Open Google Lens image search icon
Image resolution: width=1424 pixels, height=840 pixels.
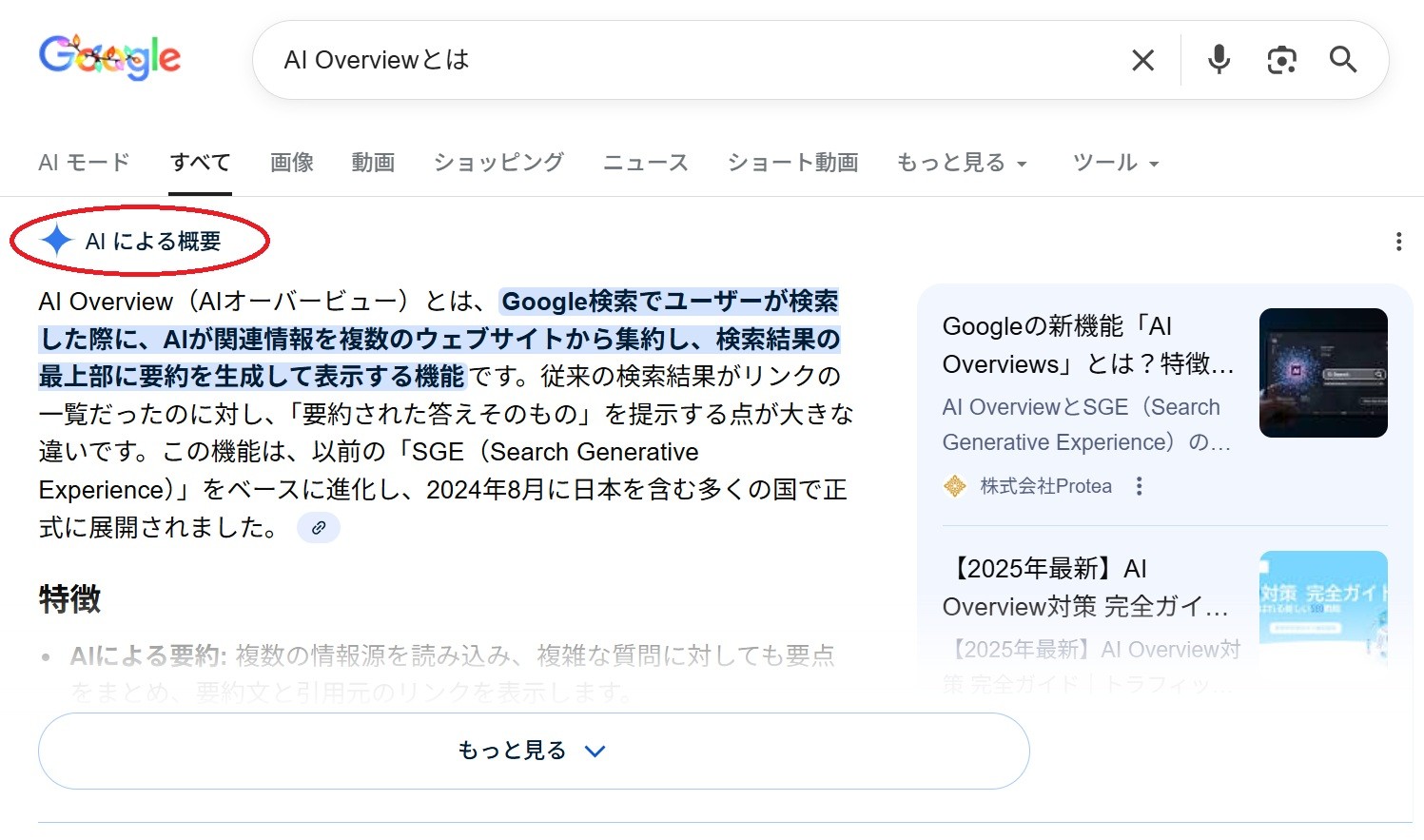pos(1281,61)
